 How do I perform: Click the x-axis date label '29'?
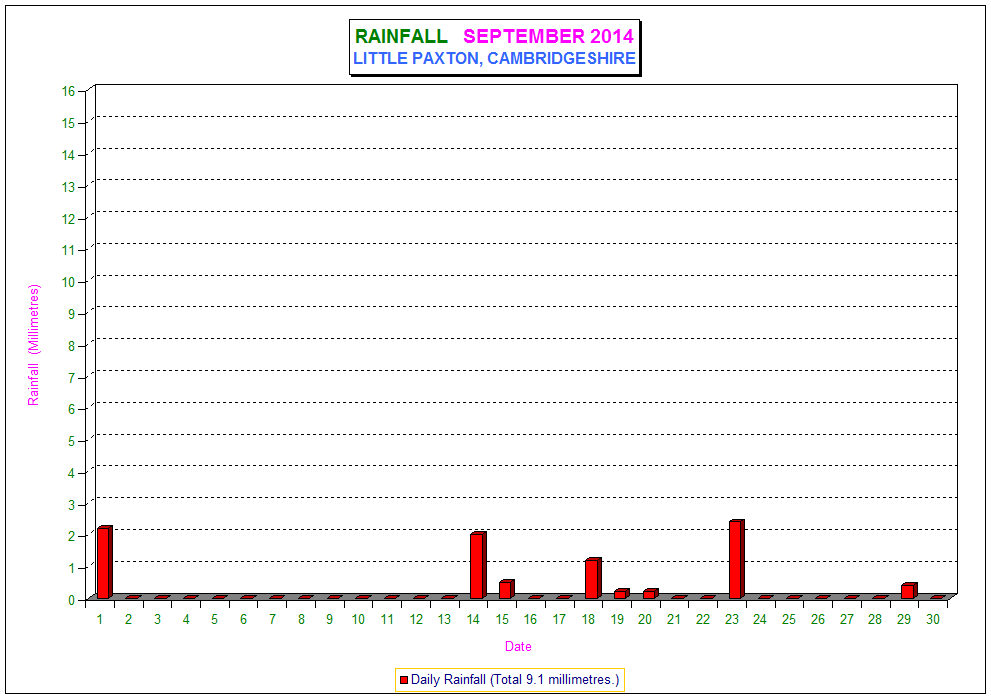coord(904,620)
